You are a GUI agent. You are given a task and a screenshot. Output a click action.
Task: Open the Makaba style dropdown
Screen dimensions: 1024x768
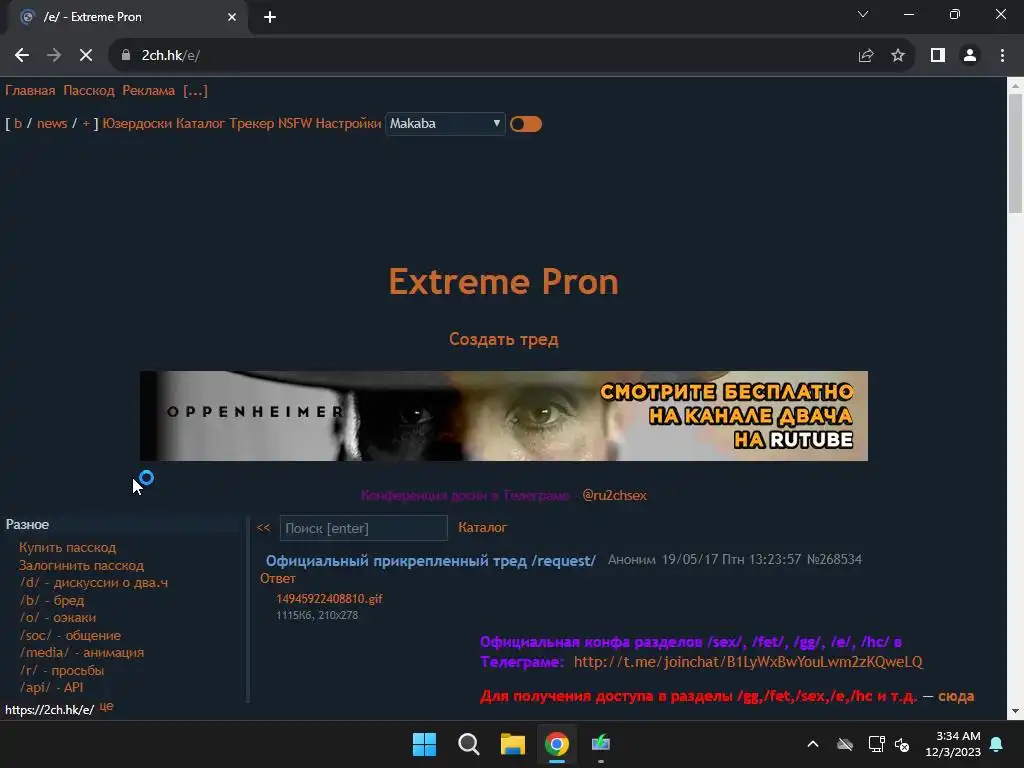coord(445,123)
